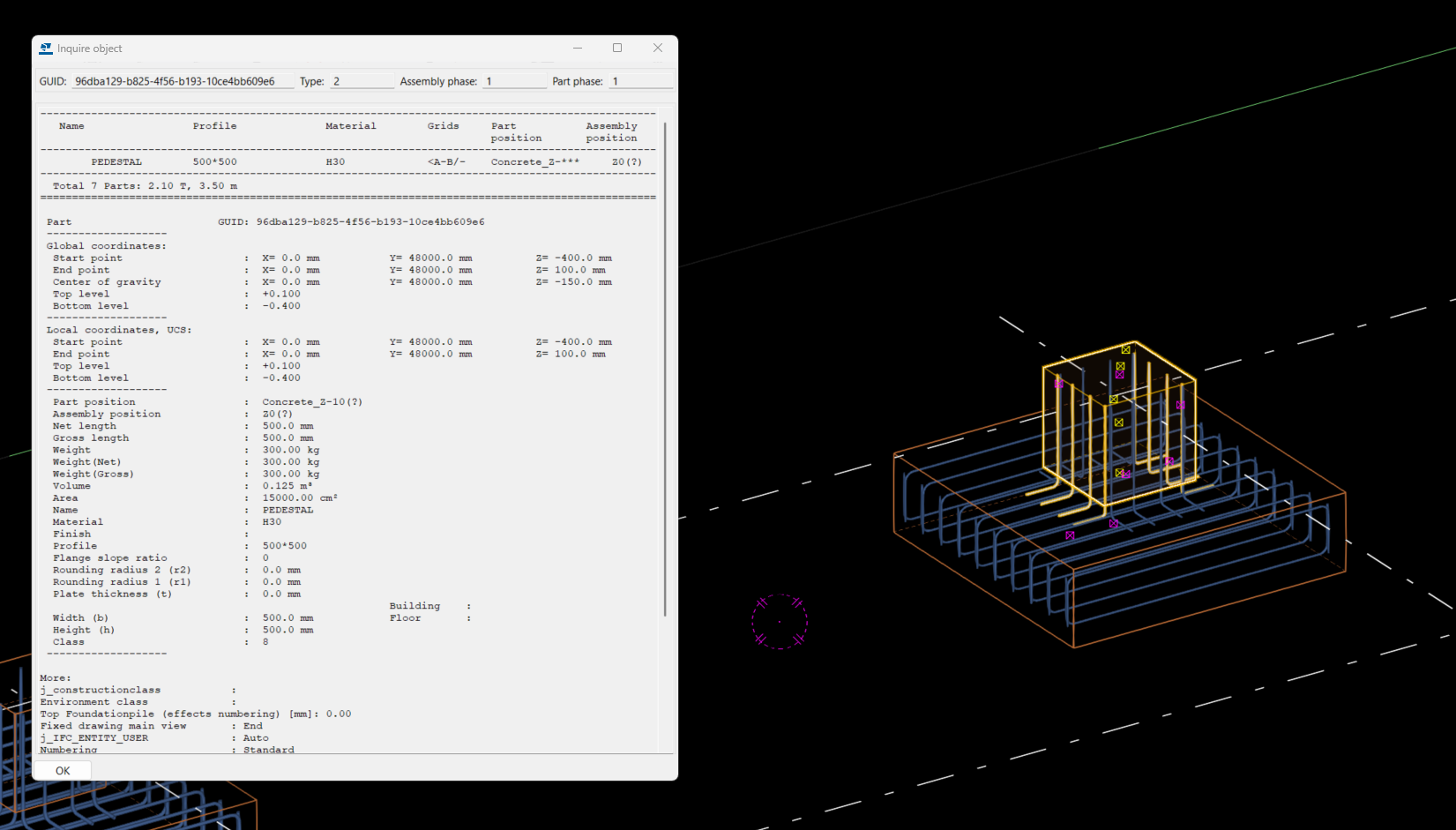Screen dimensions: 1456x830
Task: Select the orange footing outline's front bottom corner
Action: pos(1074,647)
